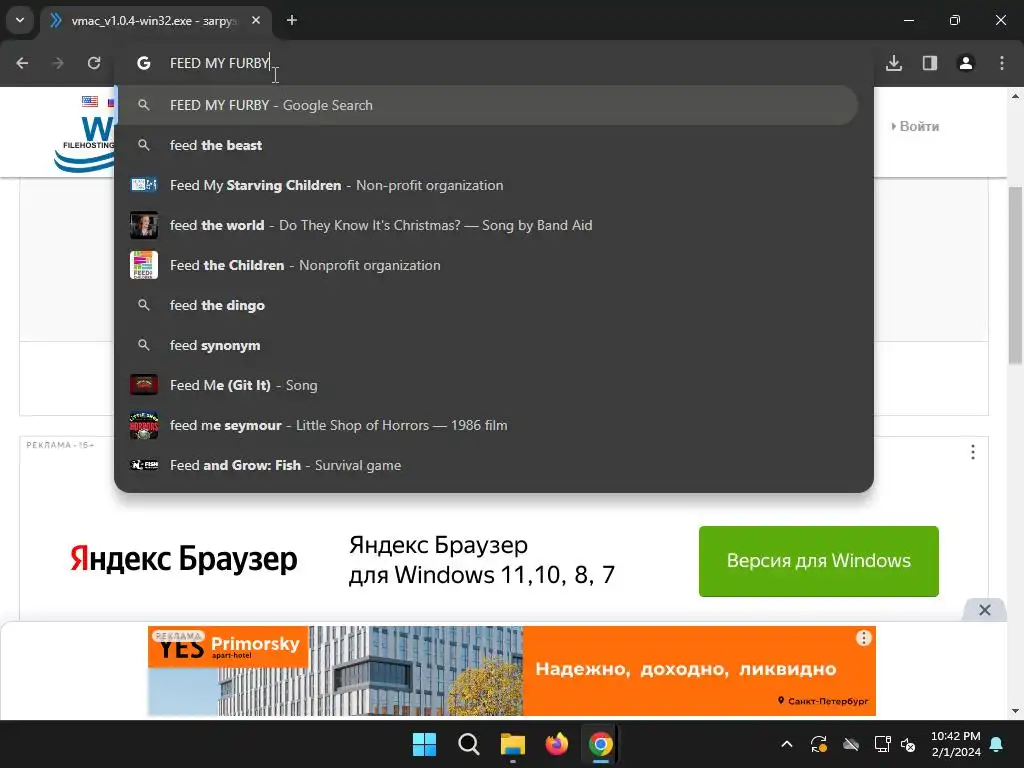The height and width of the screenshot is (768, 1024).
Task: Click the Google icon in address bar
Action: [144, 63]
